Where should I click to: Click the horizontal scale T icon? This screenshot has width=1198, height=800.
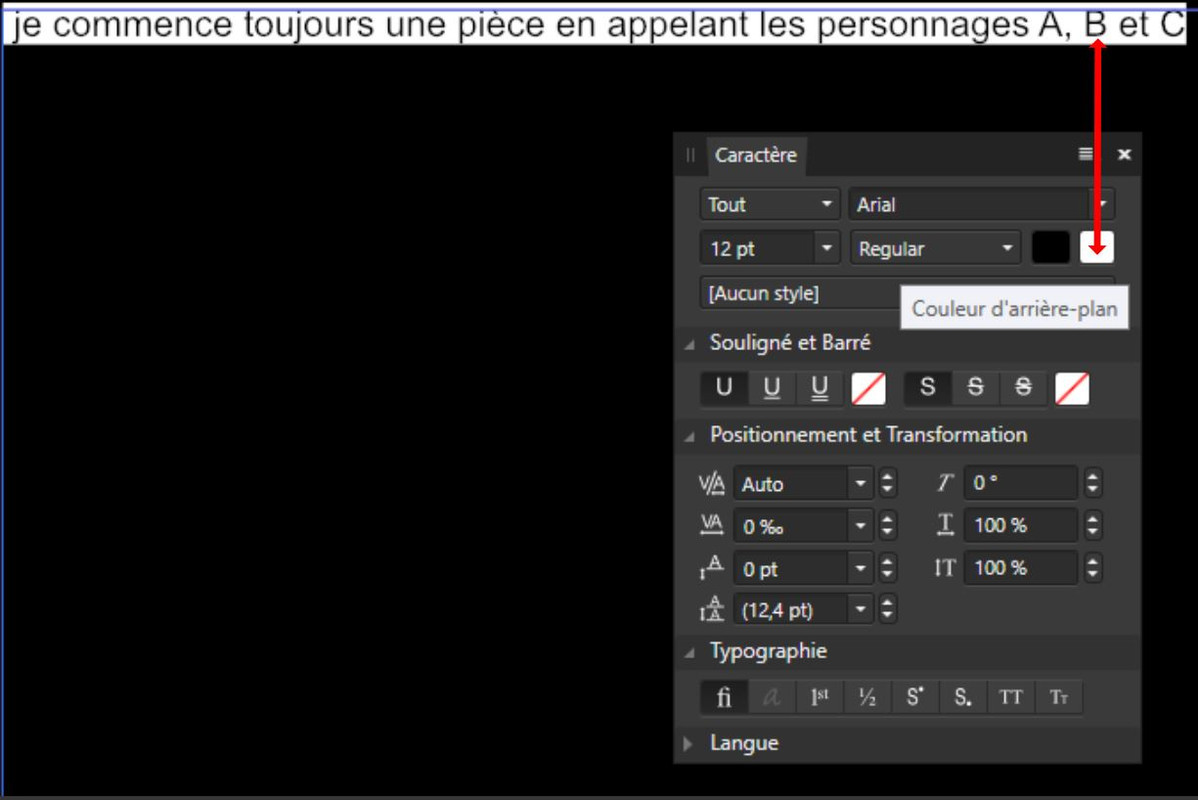coord(945,525)
